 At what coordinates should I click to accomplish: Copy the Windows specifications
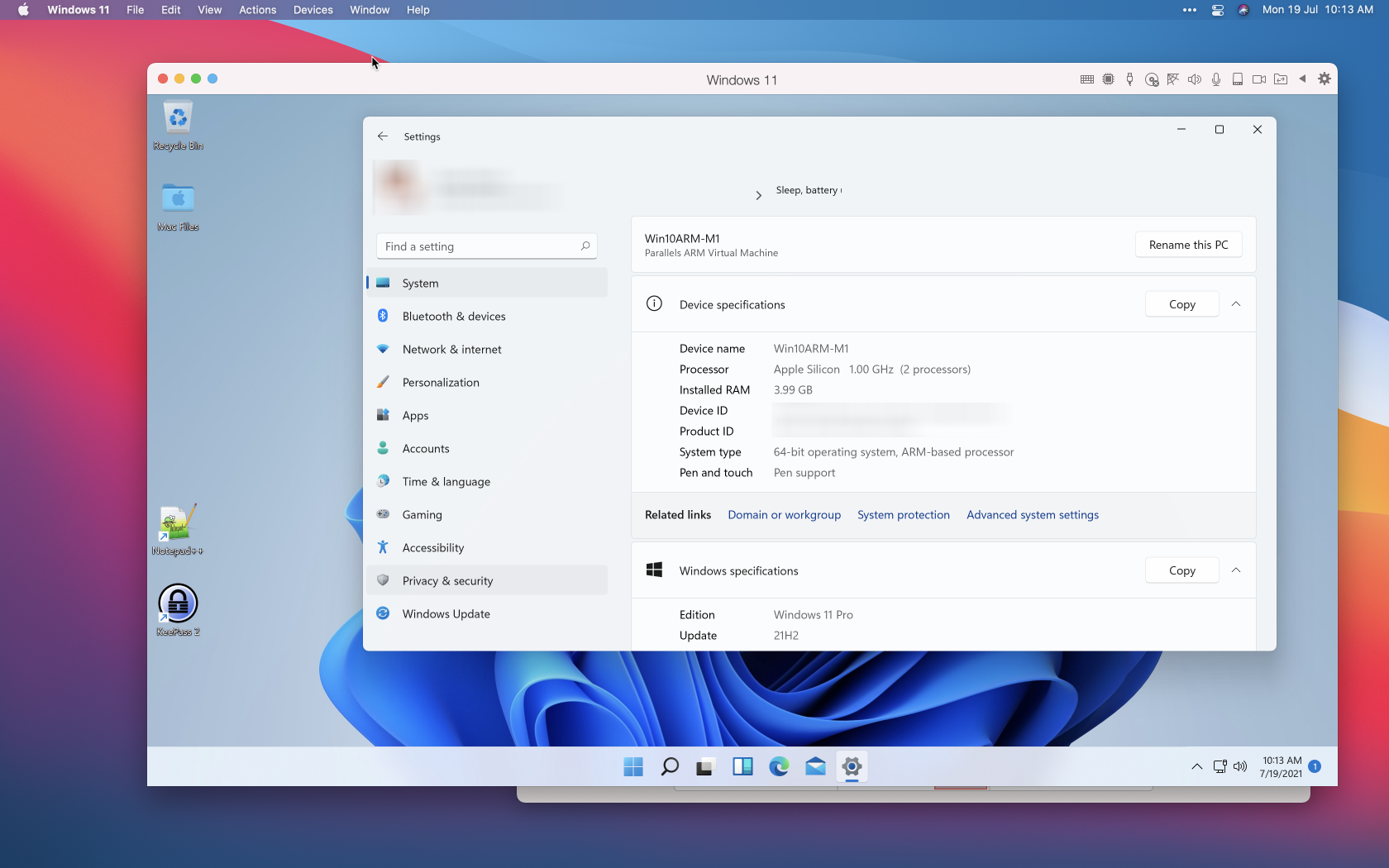click(1181, 570)
